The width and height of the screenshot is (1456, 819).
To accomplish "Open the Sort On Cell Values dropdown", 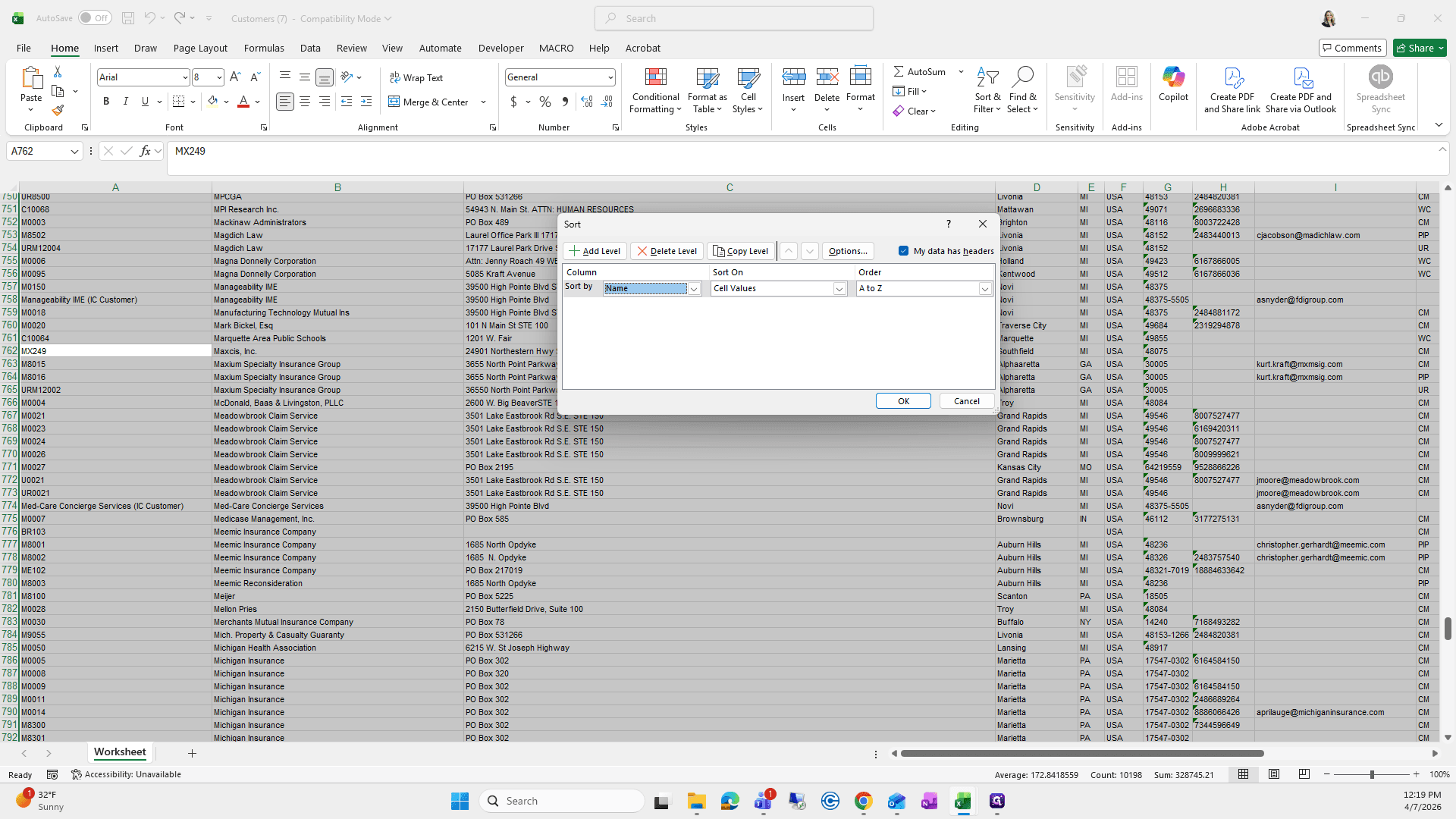I will coord(839,288).
